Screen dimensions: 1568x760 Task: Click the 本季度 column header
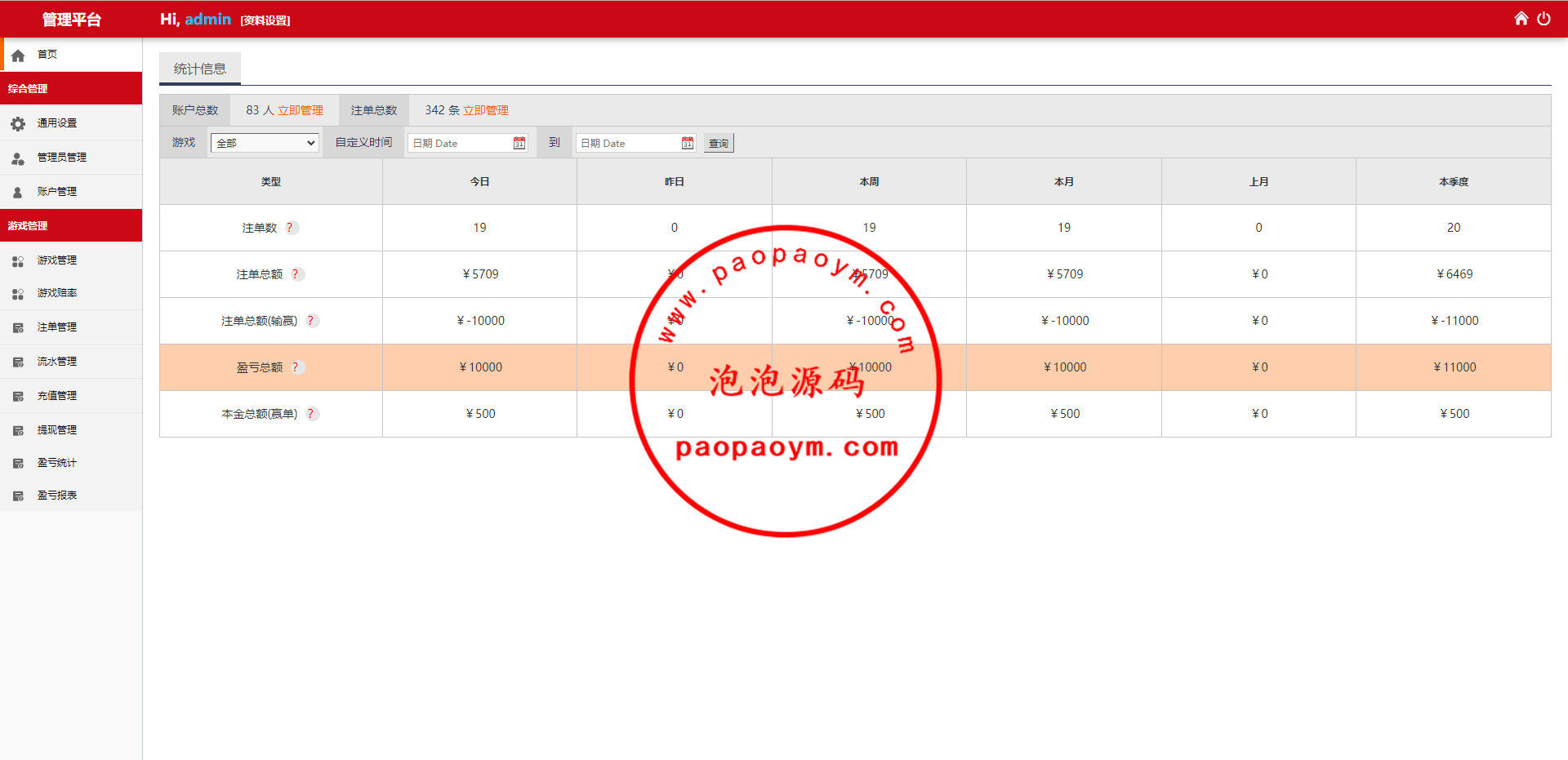click(x=1454, y=181)
